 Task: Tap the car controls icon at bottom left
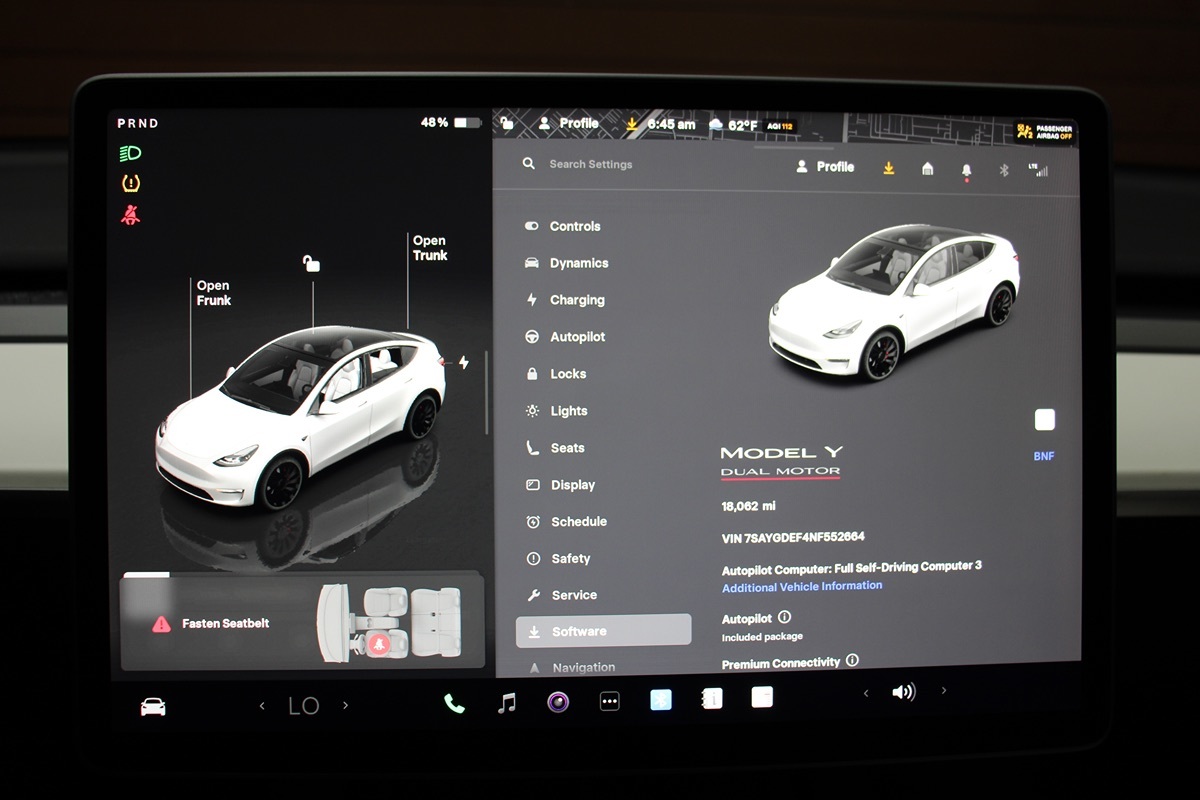click(x=153, y=707)
